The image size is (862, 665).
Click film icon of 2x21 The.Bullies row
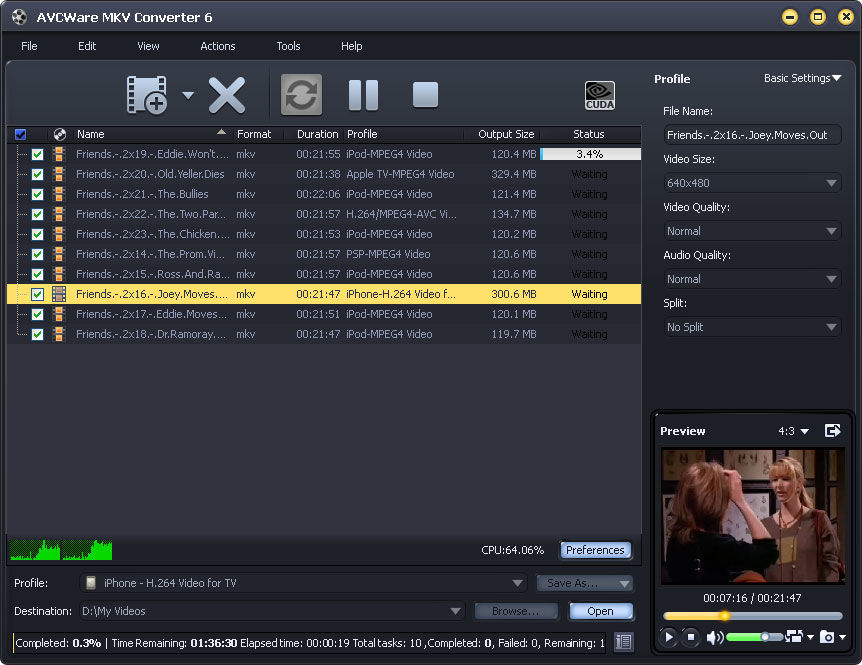click(x=59, y=195)
